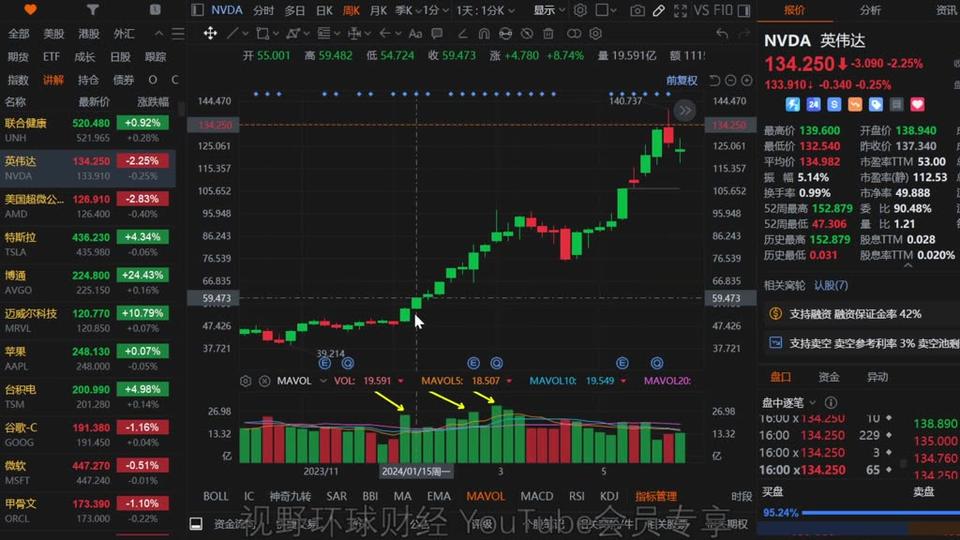960x540 pixels.
Task: Collapse the watchlist categories with the up chevron
Action: (x=159, y=34)
